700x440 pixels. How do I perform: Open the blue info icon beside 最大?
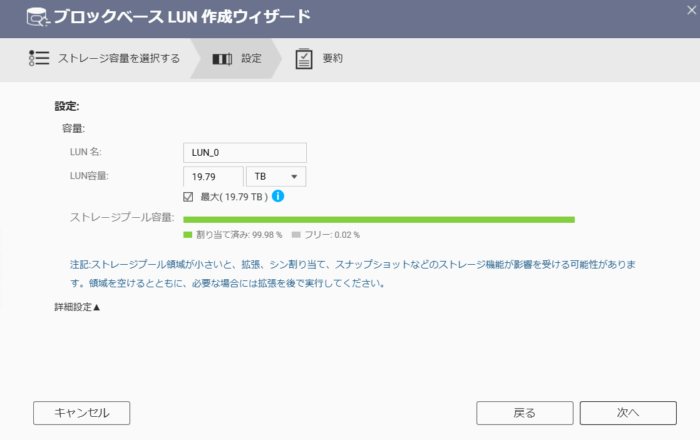(x=278, y=196)
